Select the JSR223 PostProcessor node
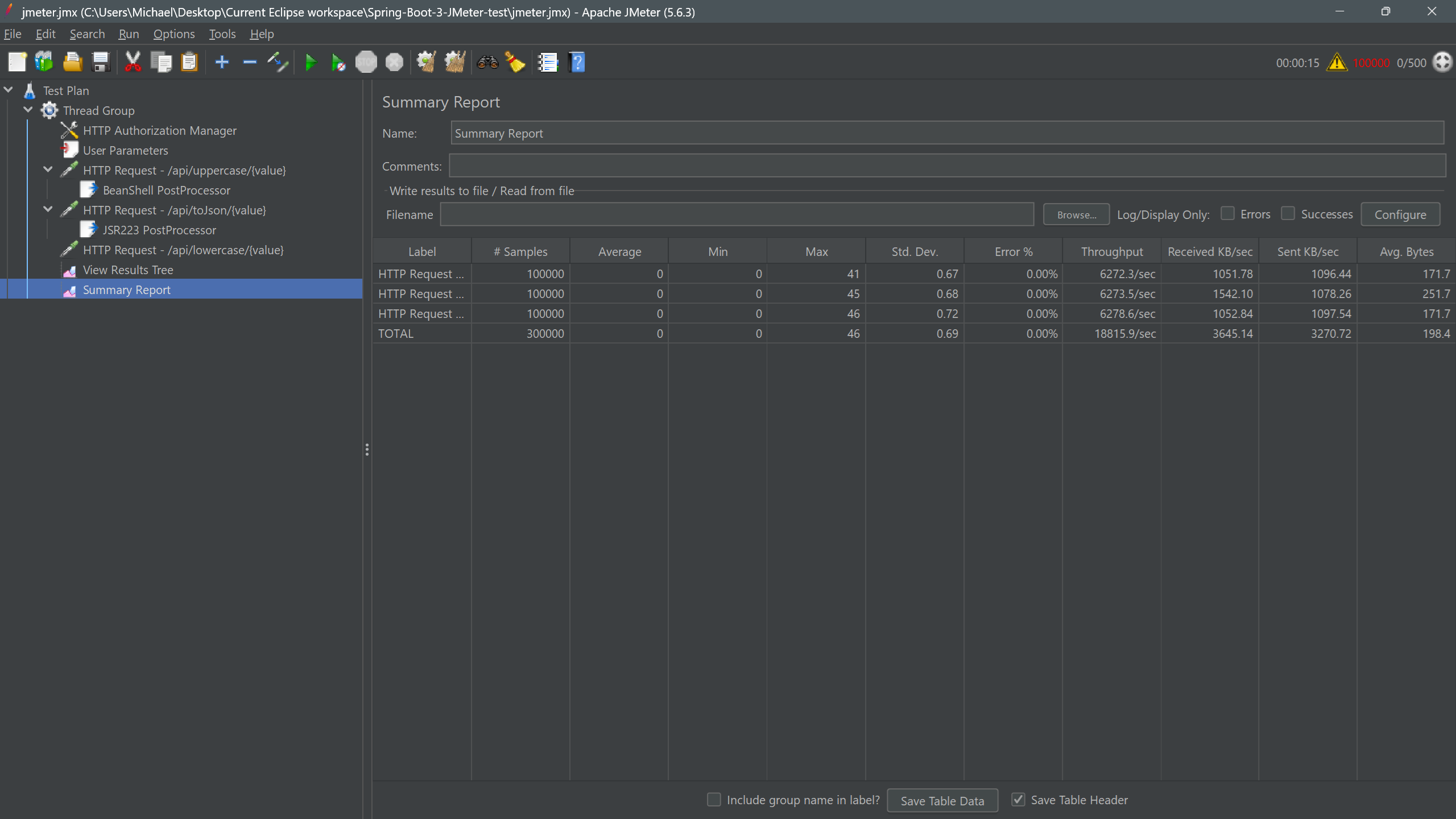 point(159,230)
